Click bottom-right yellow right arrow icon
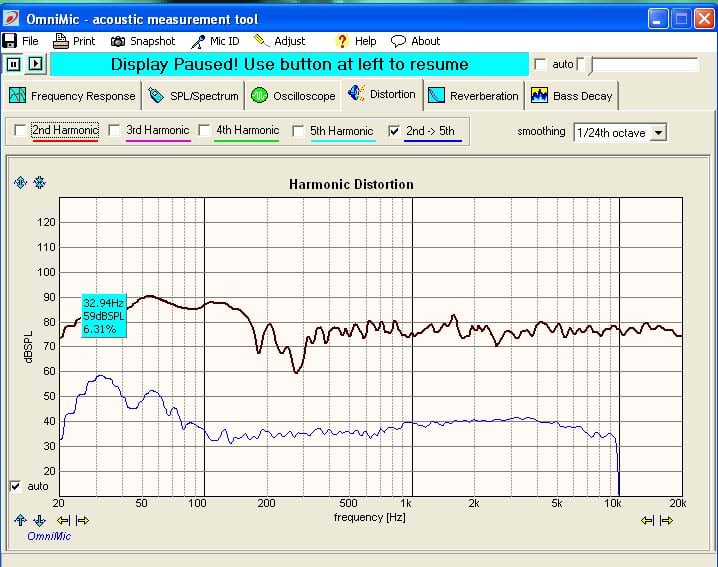 point(667,520)
